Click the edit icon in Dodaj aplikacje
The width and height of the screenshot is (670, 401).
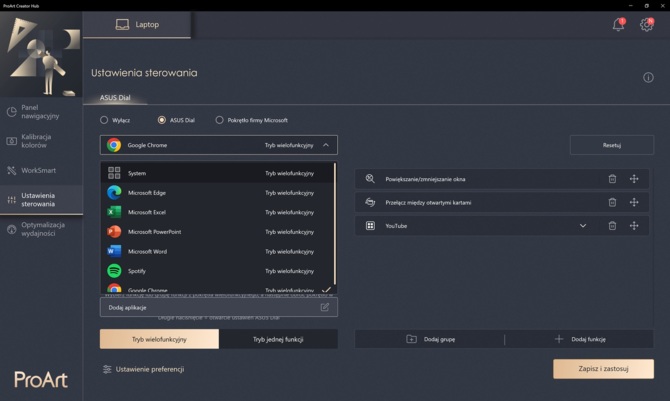[325, 307]
